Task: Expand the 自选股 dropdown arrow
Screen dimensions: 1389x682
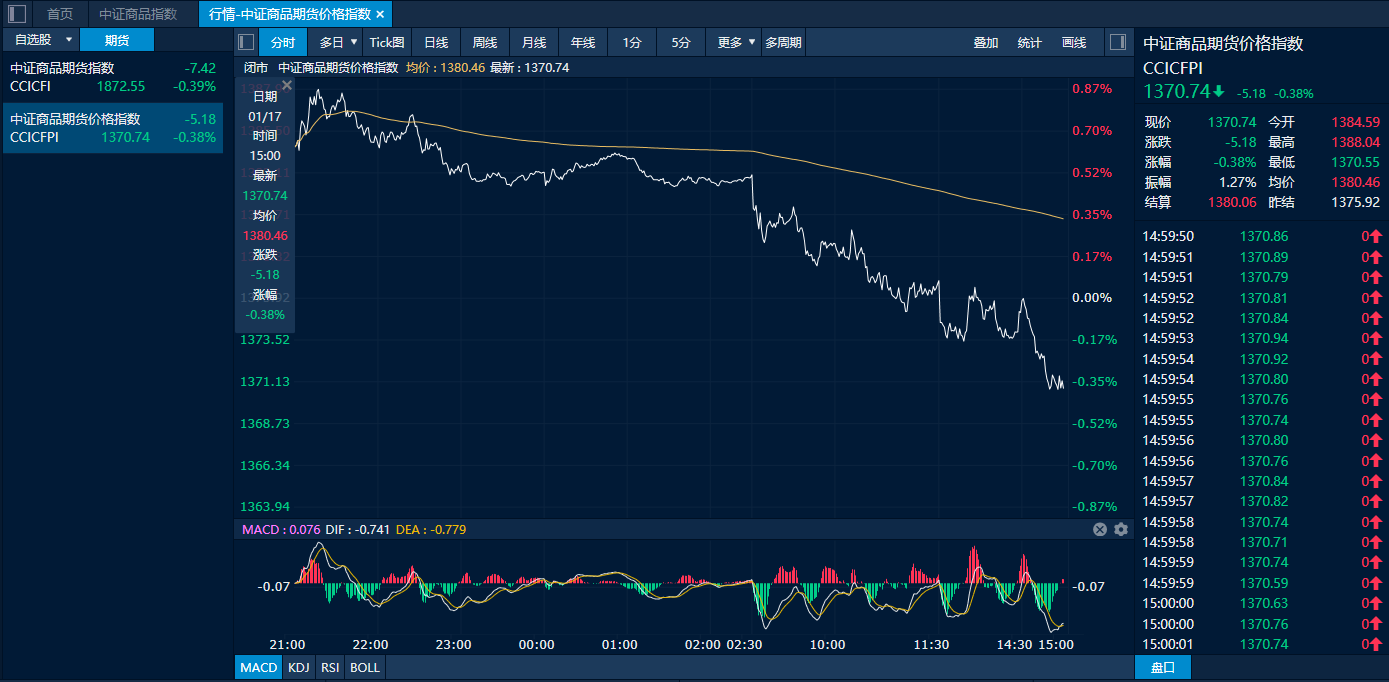Action: pyautogui.click(x=68, y=39)
